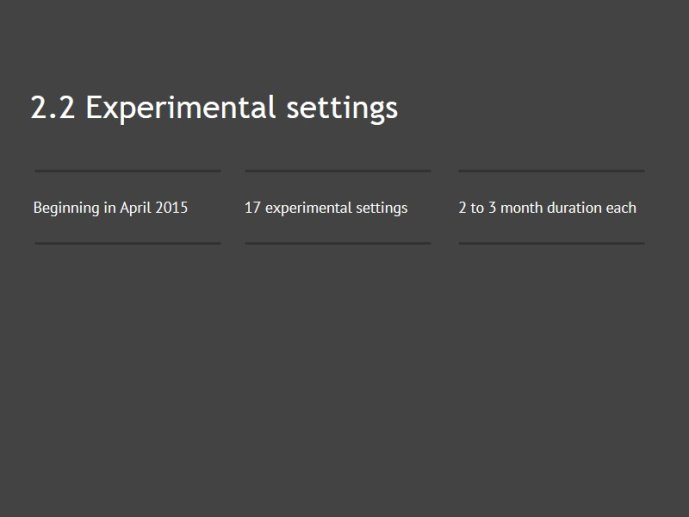
Task: Select the "Beginning in April 2015" text
Action: click(110, 208)
